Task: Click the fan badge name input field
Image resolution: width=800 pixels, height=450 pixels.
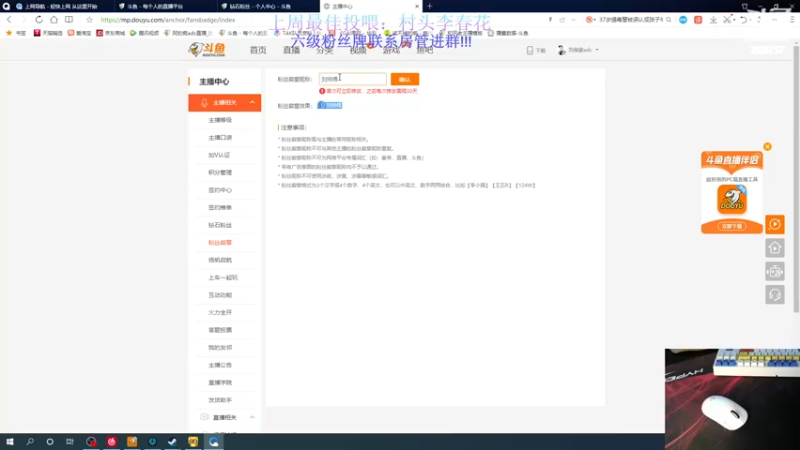Action: pyautogui.click(x=353, y=79)
